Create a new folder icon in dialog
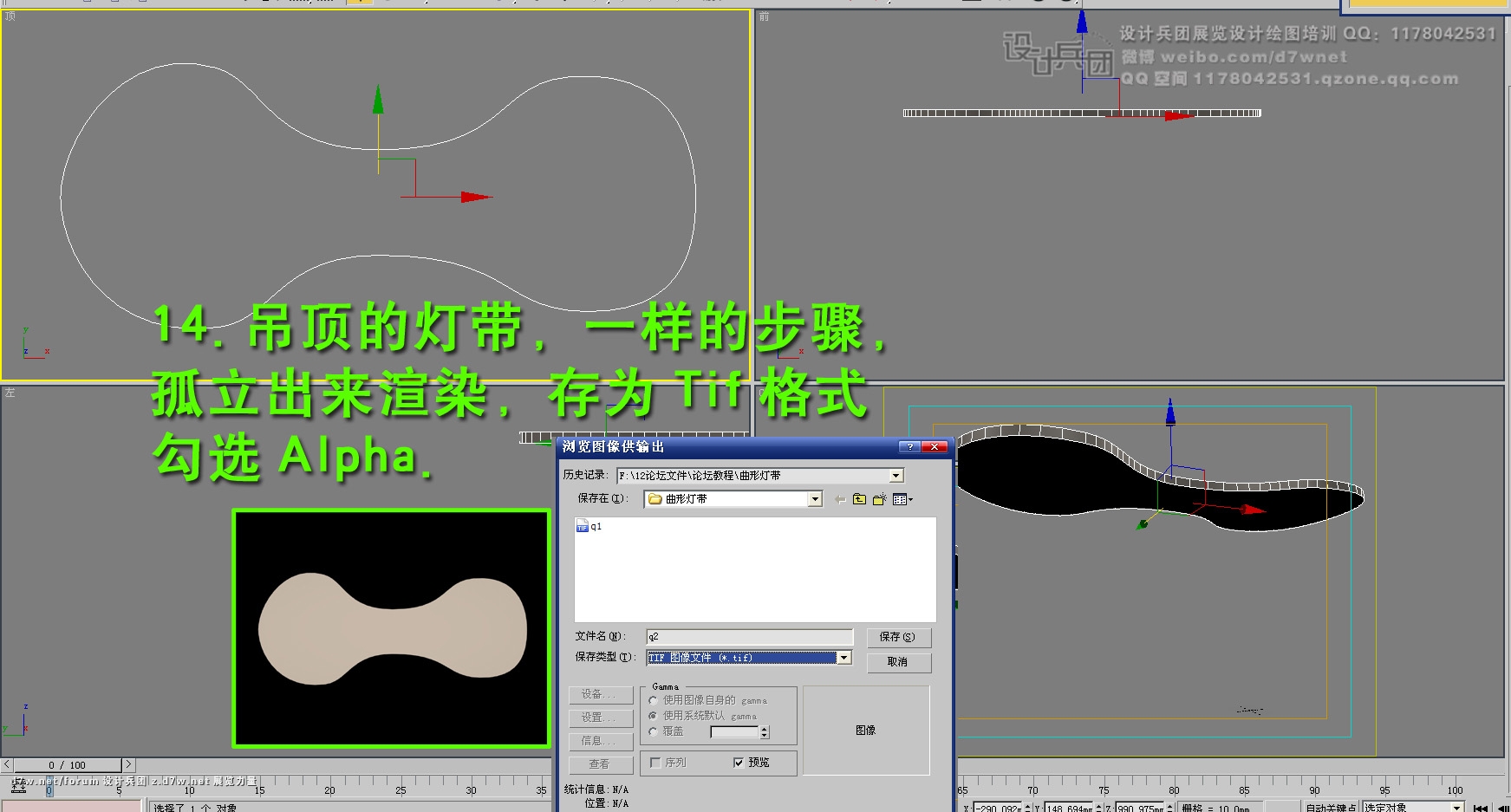The image size is (1511, 812). click(879, 499)
